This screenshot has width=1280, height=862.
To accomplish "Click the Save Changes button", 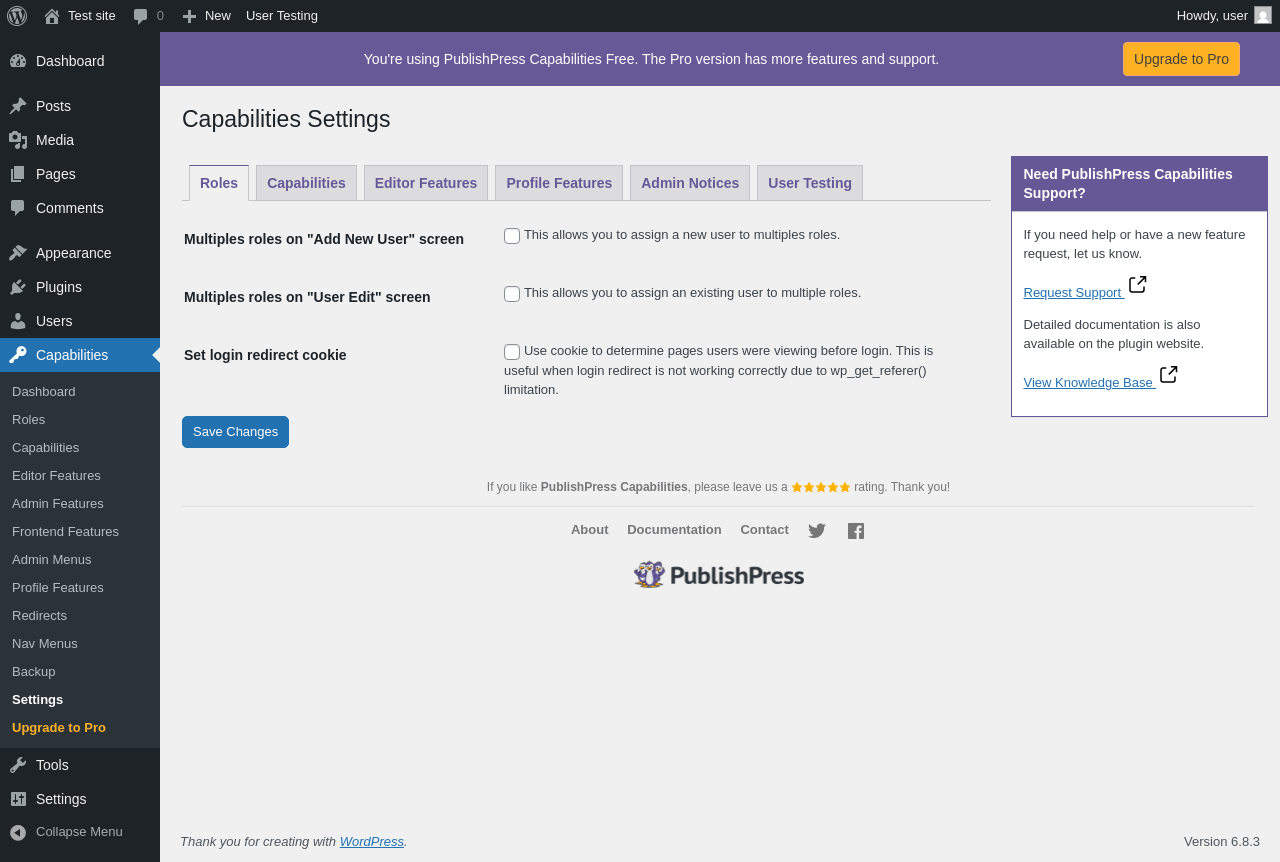I will 235,432.
